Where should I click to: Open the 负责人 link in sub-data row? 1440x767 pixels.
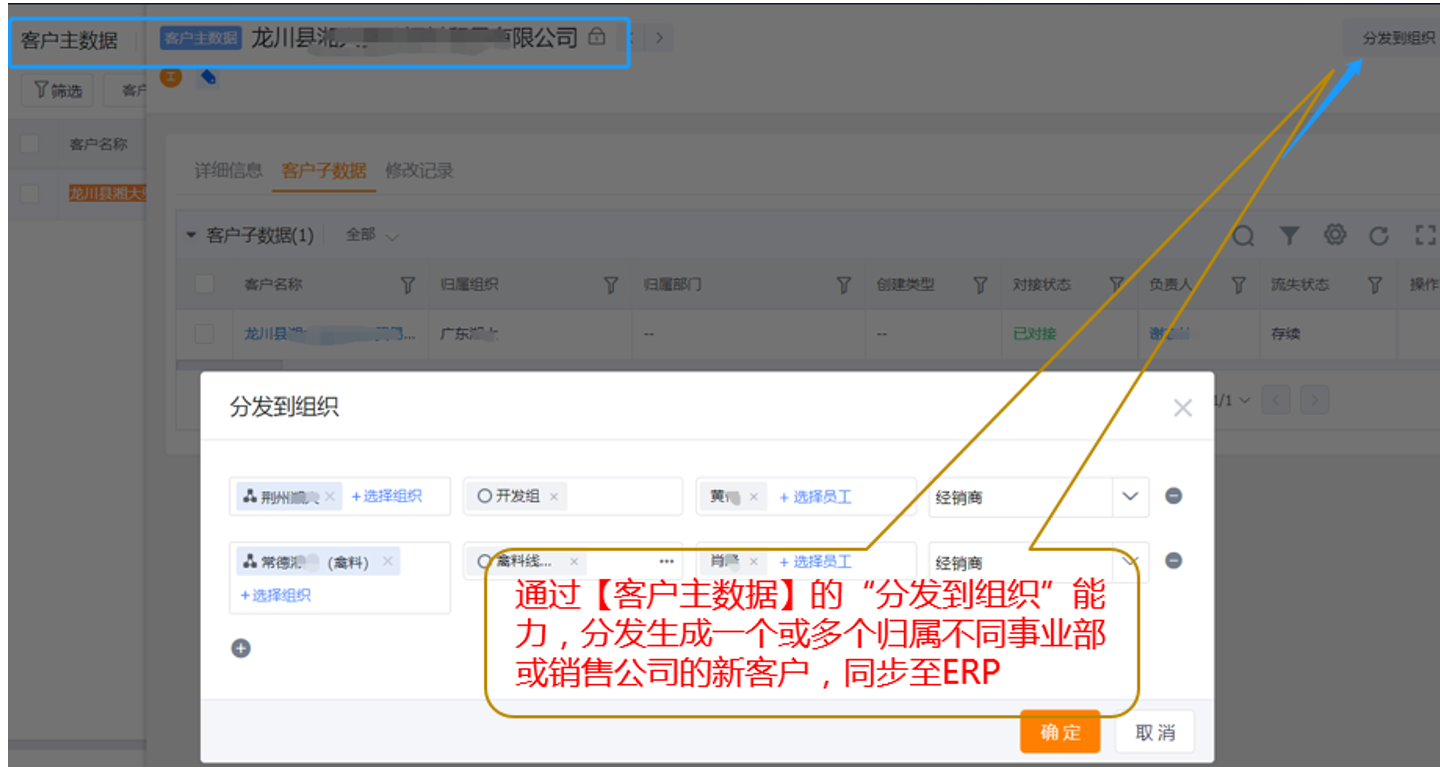coord(1171,334)
